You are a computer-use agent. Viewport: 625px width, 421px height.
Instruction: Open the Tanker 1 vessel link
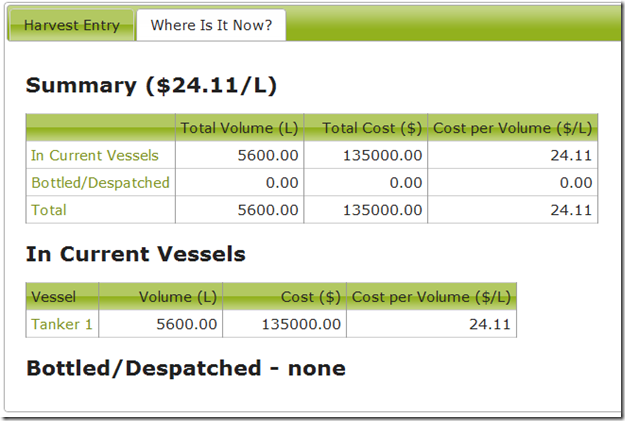62,324
